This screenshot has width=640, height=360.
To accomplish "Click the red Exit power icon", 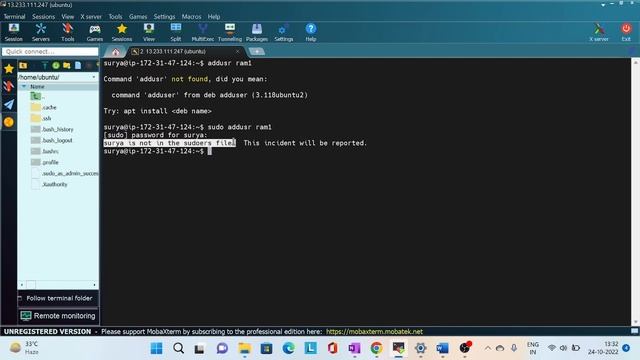I will 626,32.
